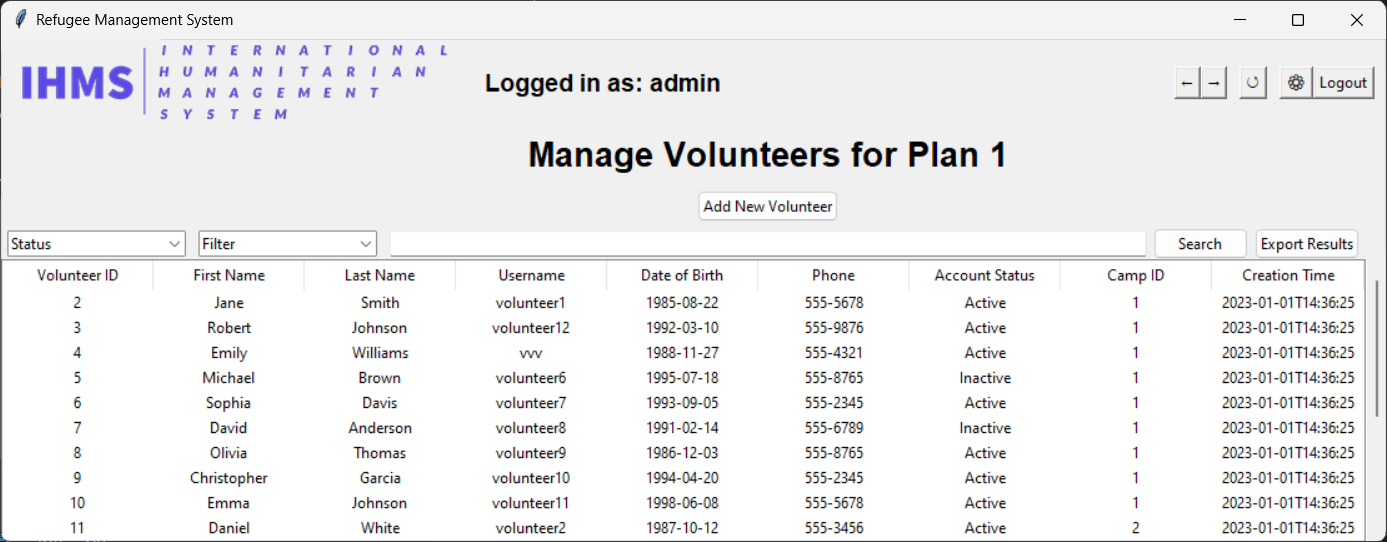Select first name Daniel cell
The image size is (1387, 542).
(x=229, y=528)
